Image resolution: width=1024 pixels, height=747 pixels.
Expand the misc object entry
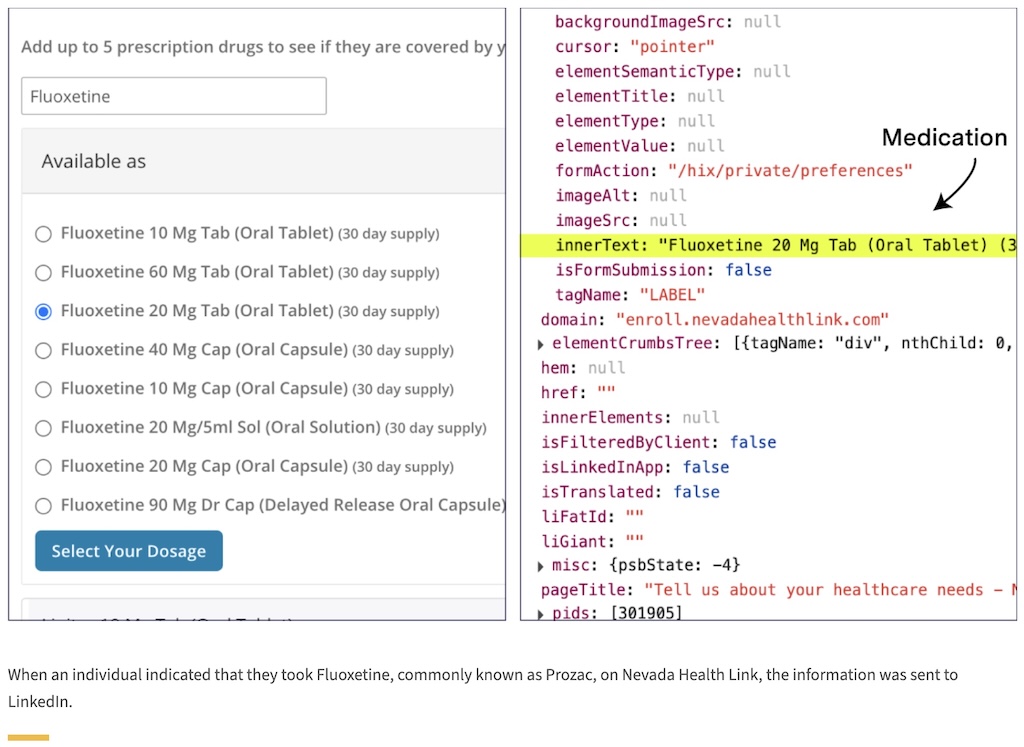click(541, 566)
